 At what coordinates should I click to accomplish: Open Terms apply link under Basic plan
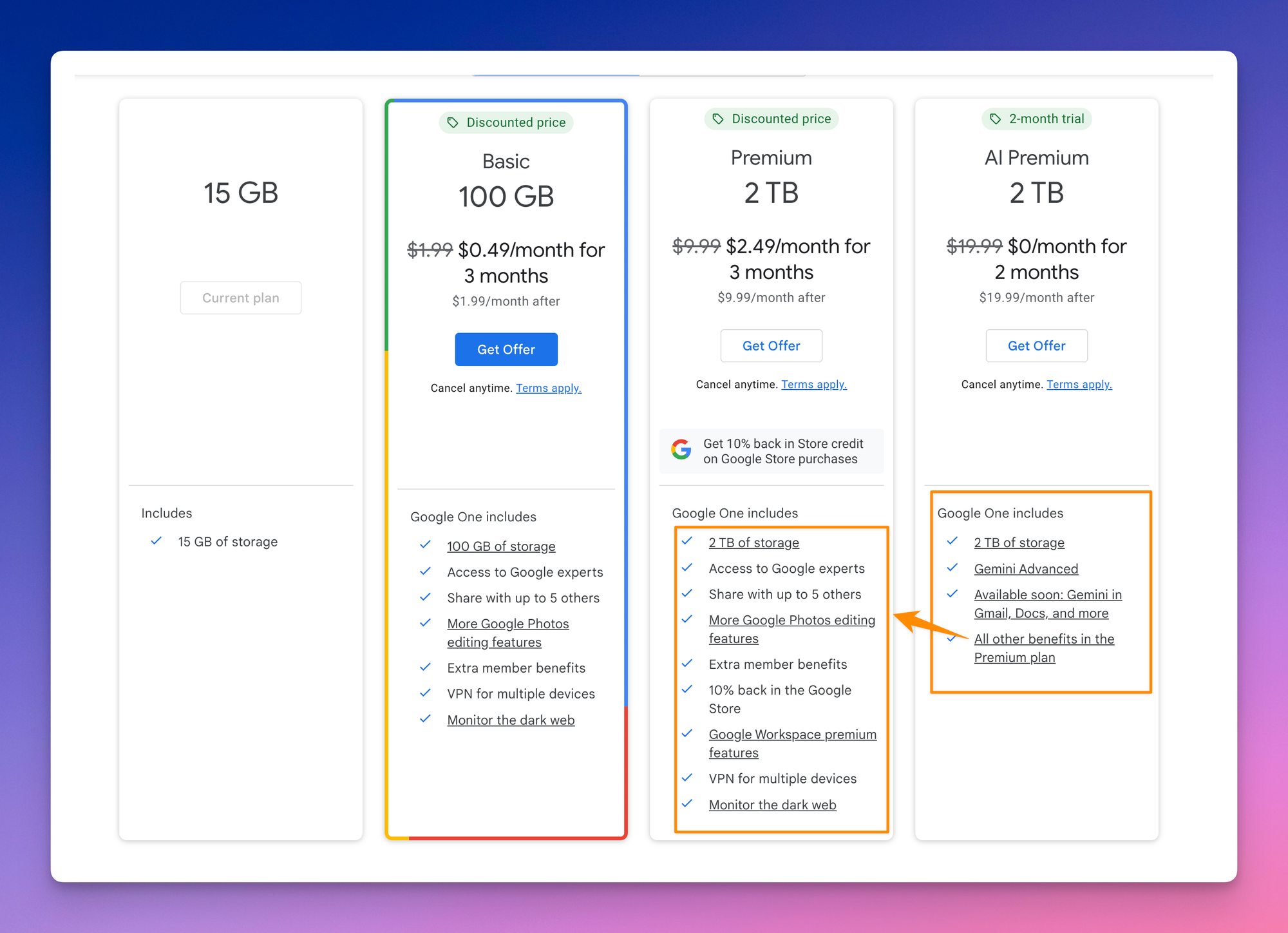549,388
